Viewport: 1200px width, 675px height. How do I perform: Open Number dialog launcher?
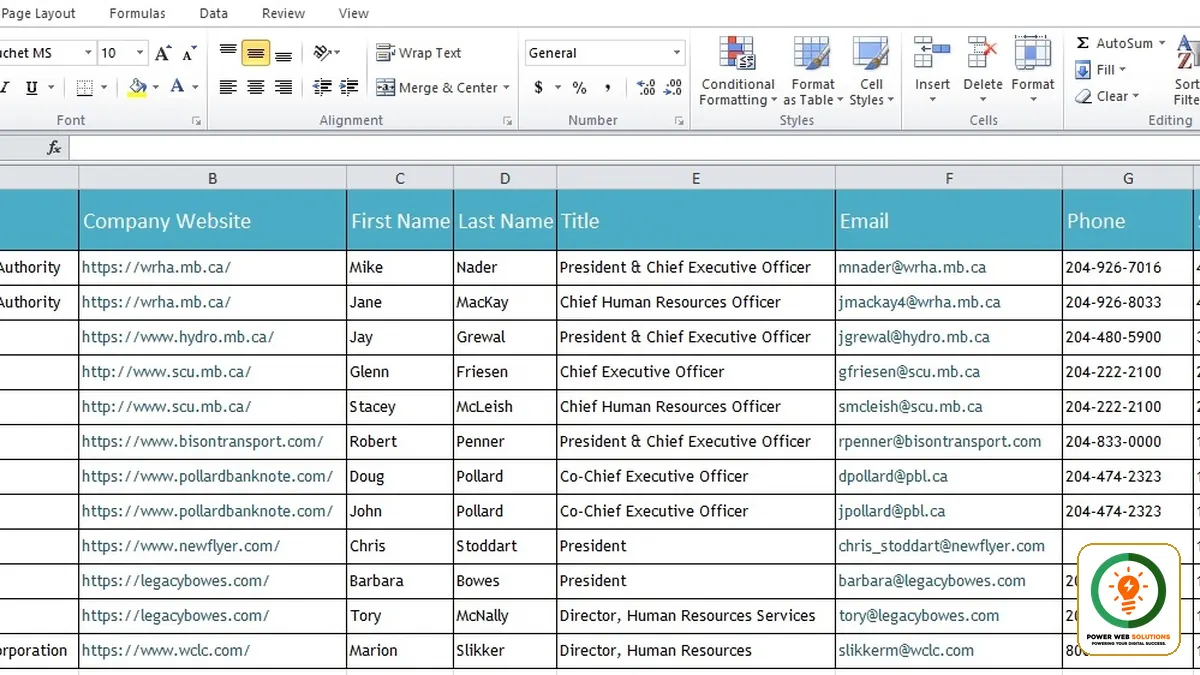(680, 121)
